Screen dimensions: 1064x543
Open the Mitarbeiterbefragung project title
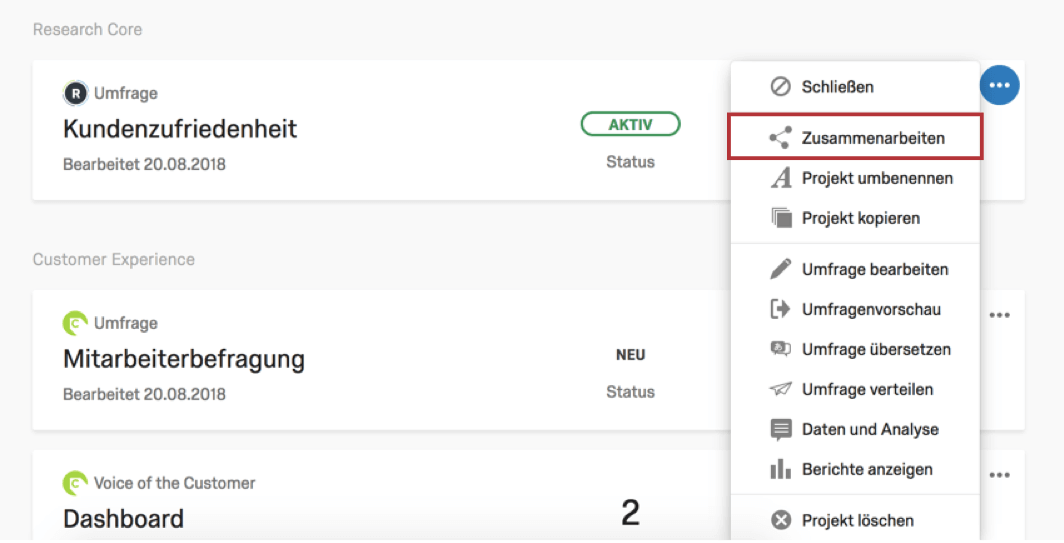[x=184, y=358]
